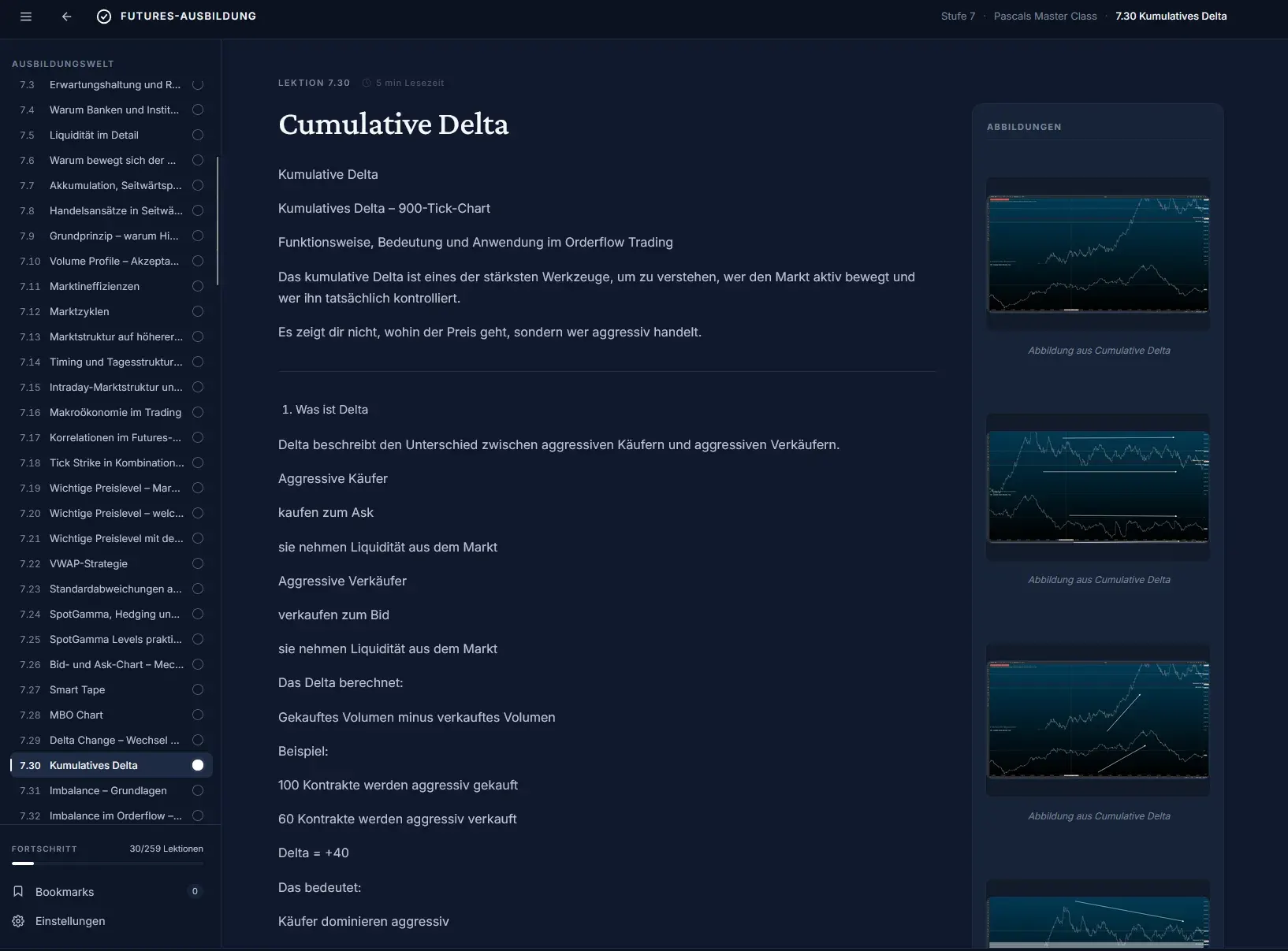Open the hamburger menu icon
Viewport: 1288px width, 951px height.
[26, 17]
